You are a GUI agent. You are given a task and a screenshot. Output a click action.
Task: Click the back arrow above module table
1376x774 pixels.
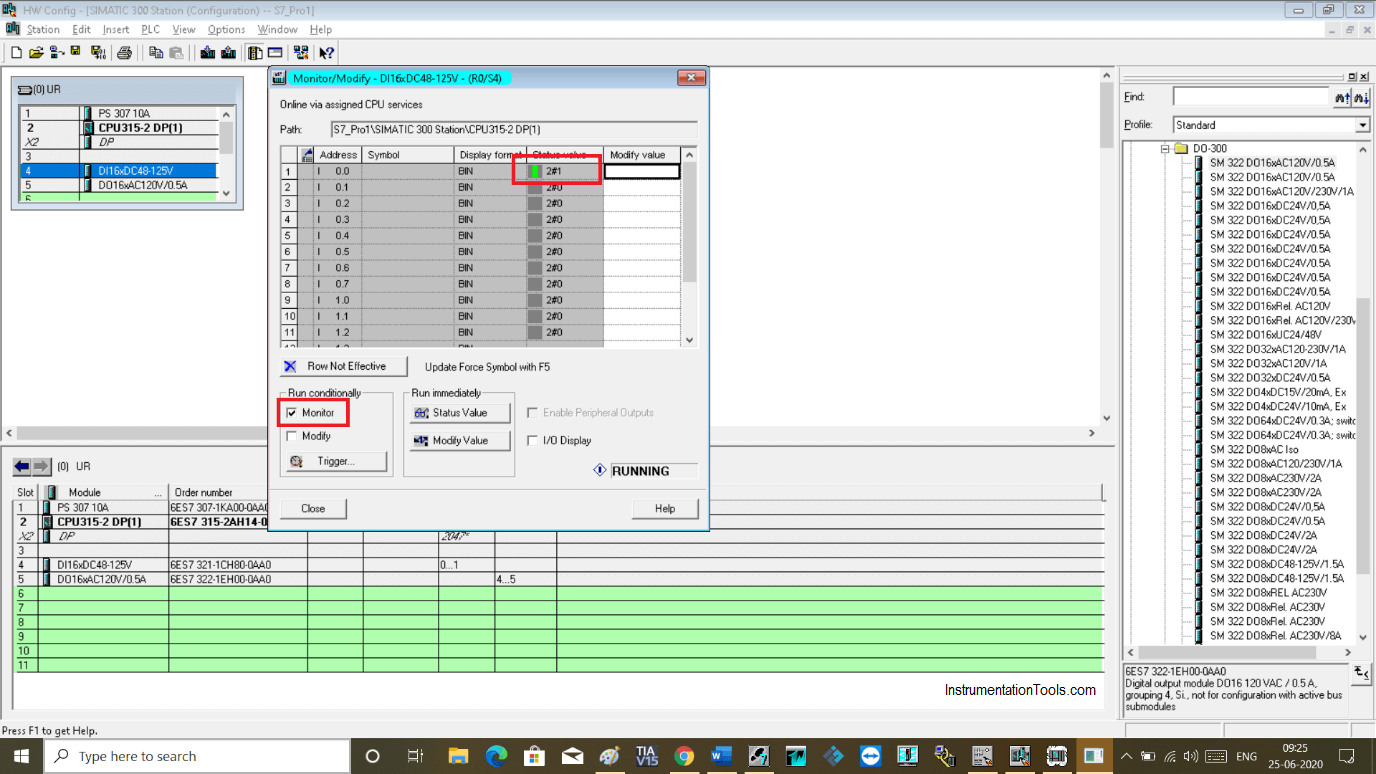(22, 467)
